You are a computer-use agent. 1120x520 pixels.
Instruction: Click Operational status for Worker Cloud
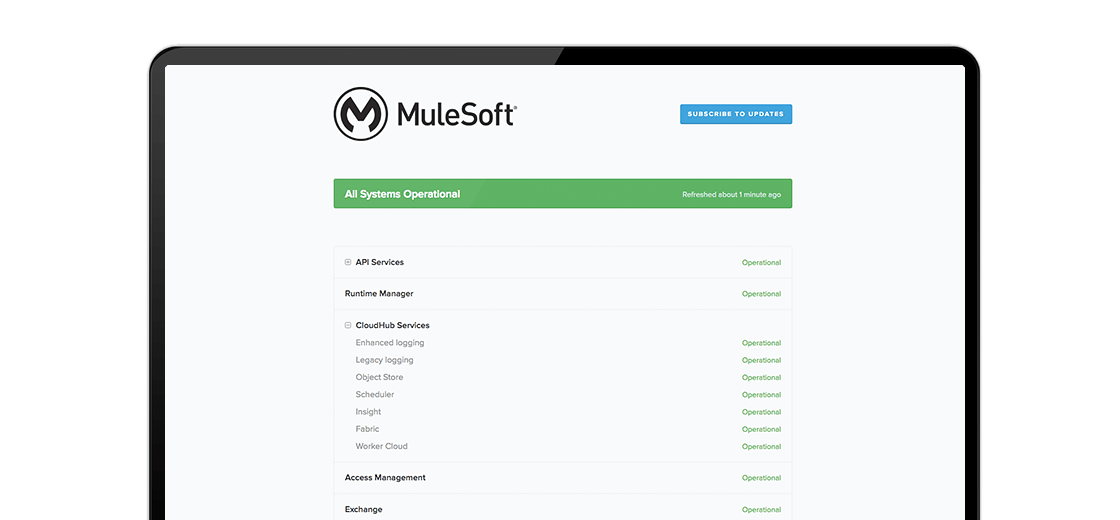point(761,446)
